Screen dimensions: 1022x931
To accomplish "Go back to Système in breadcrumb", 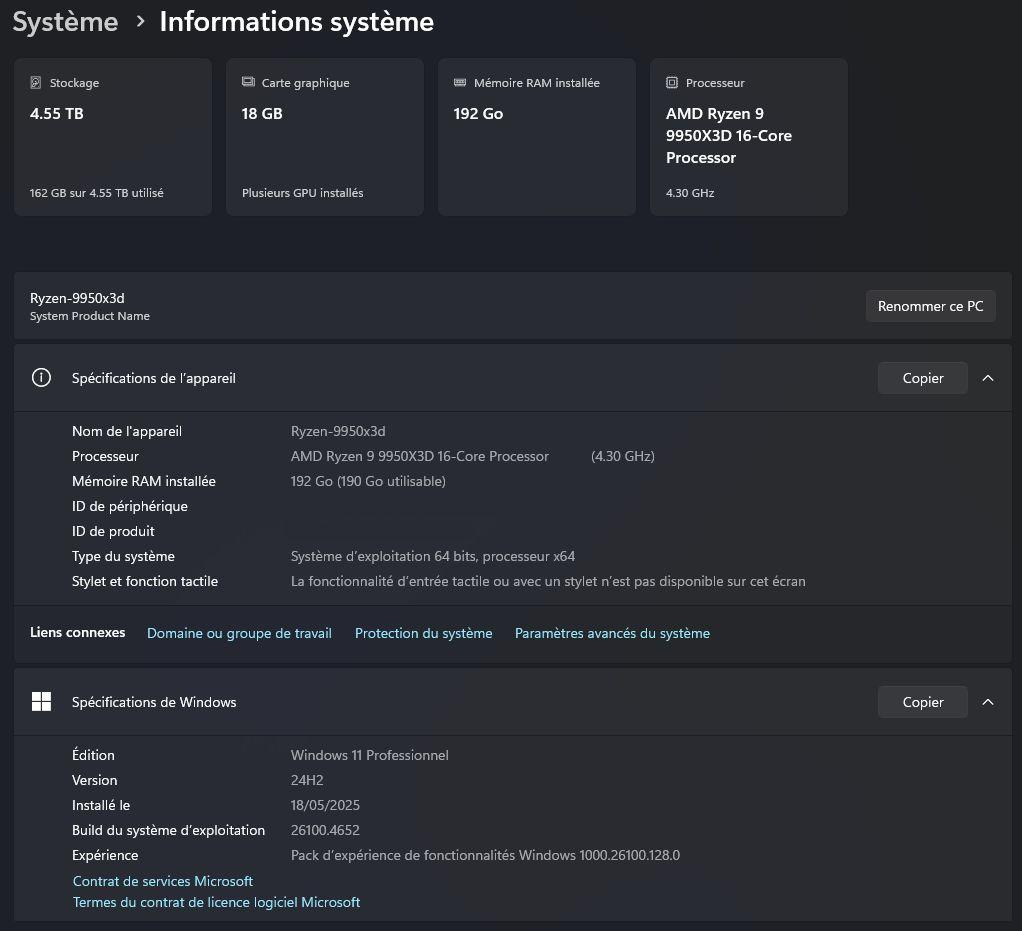I will tap(65, 22).
